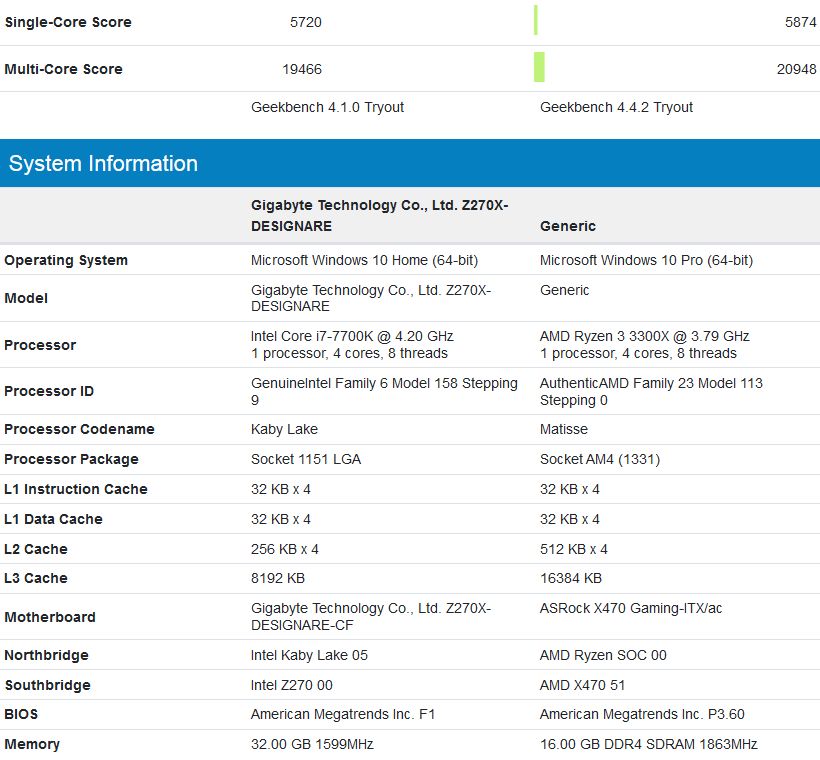The image size is (820, 760).
Task: Click the Processor Codename label
Action: pyautogui.click(x=79, y=429)
